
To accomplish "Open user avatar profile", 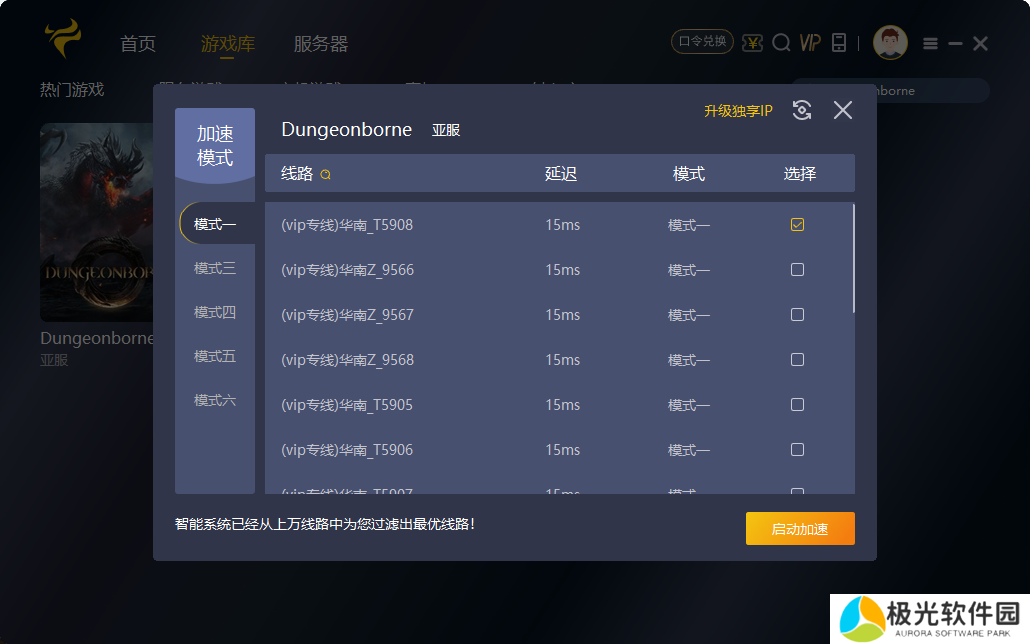I will (890, 43).
